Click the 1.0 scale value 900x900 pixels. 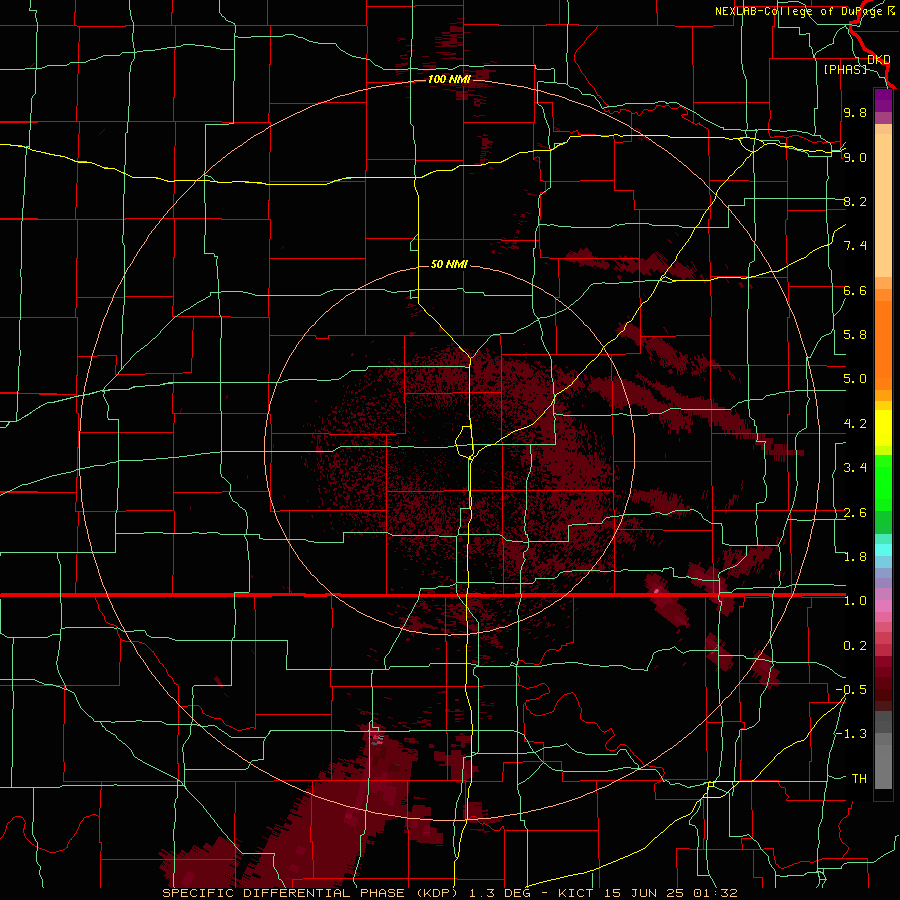[855, 601]
